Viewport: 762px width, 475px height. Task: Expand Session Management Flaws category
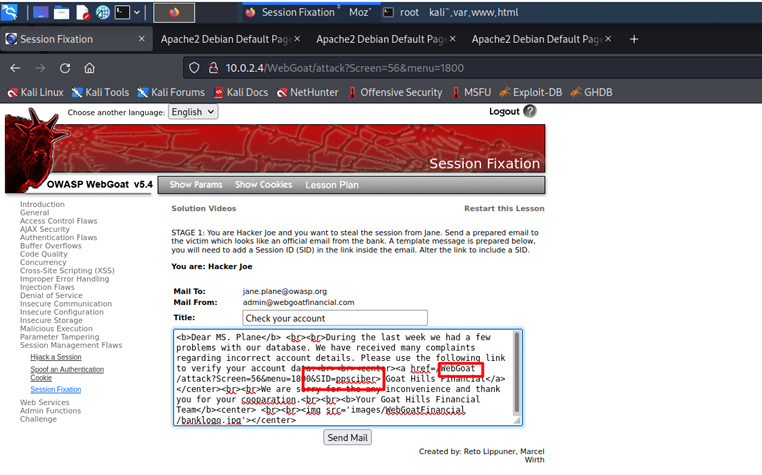(70, 345)
